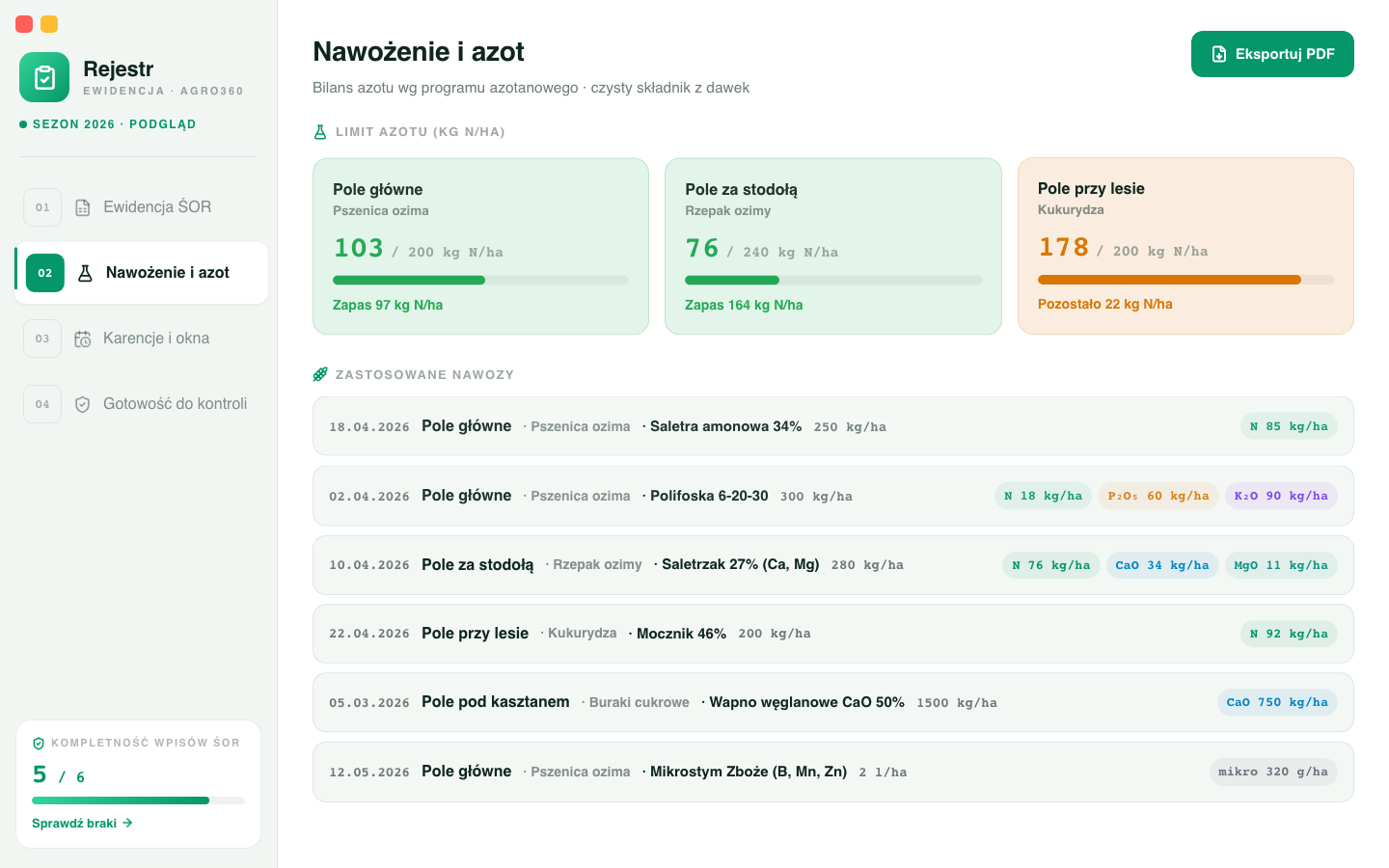
Task: Click the Gotowość do kontroli shield icon
Action: (83, 404)
